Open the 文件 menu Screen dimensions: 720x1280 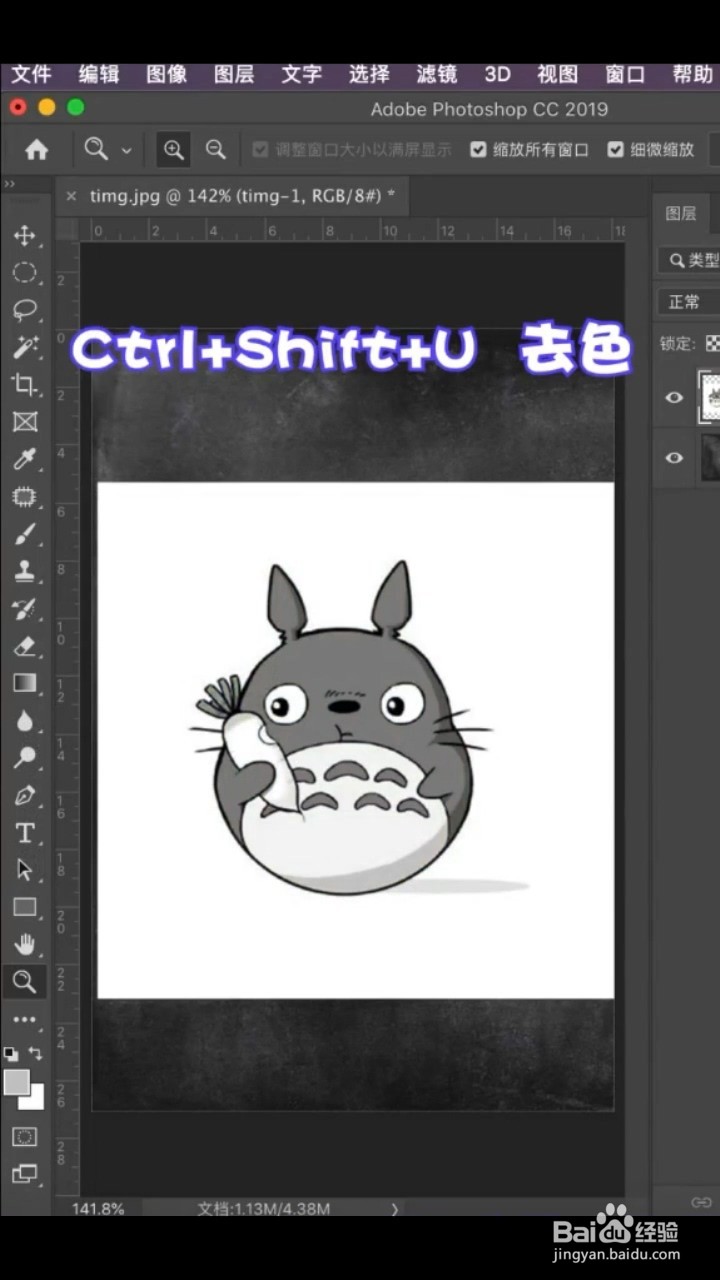point(31,75)
